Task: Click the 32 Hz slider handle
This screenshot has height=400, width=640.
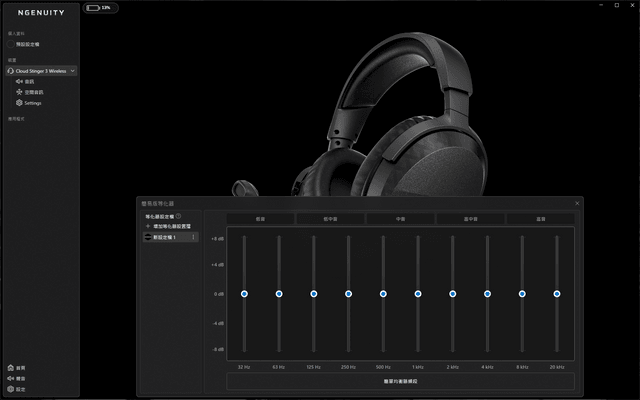Action: click(244, 294)
